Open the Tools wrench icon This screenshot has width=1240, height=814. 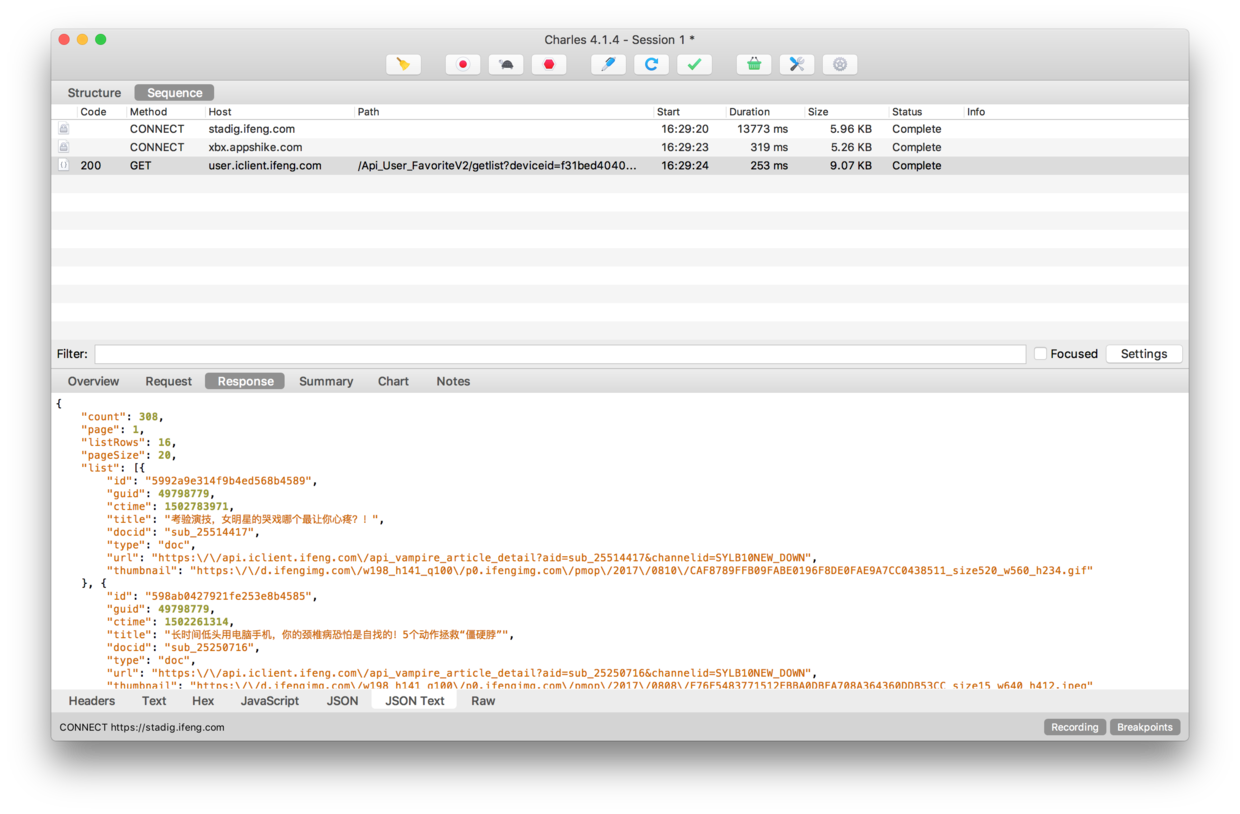point(797,64)
